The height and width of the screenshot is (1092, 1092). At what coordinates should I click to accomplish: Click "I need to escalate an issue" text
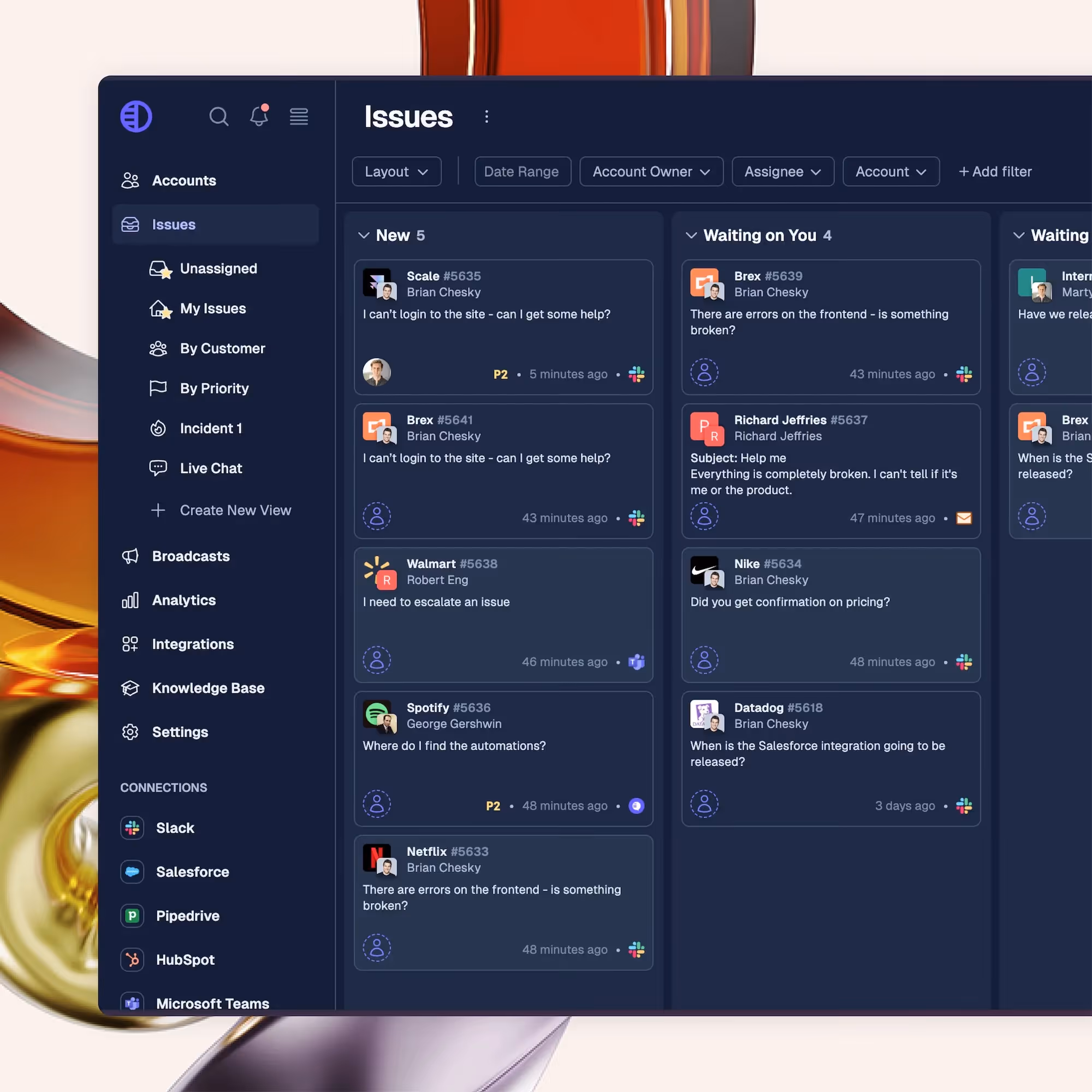(436, 602)
